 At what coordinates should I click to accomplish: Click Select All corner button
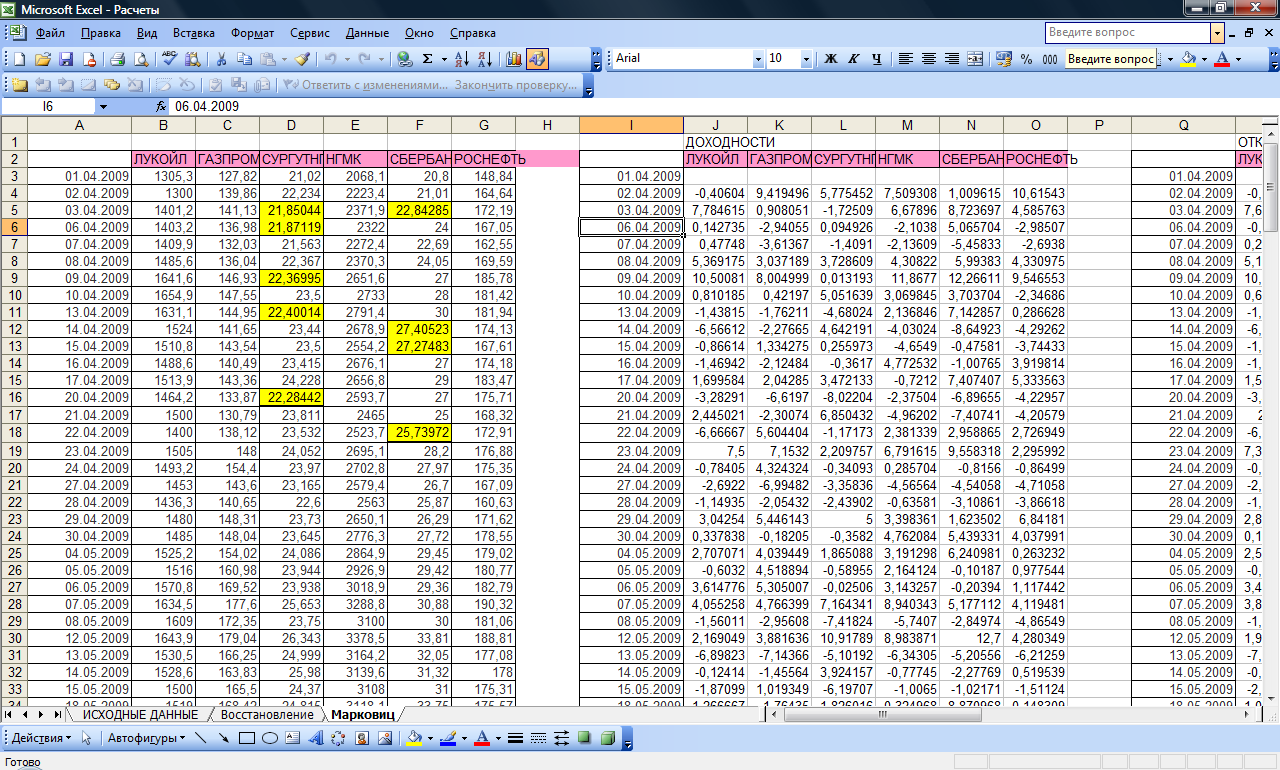coord(14,125)
